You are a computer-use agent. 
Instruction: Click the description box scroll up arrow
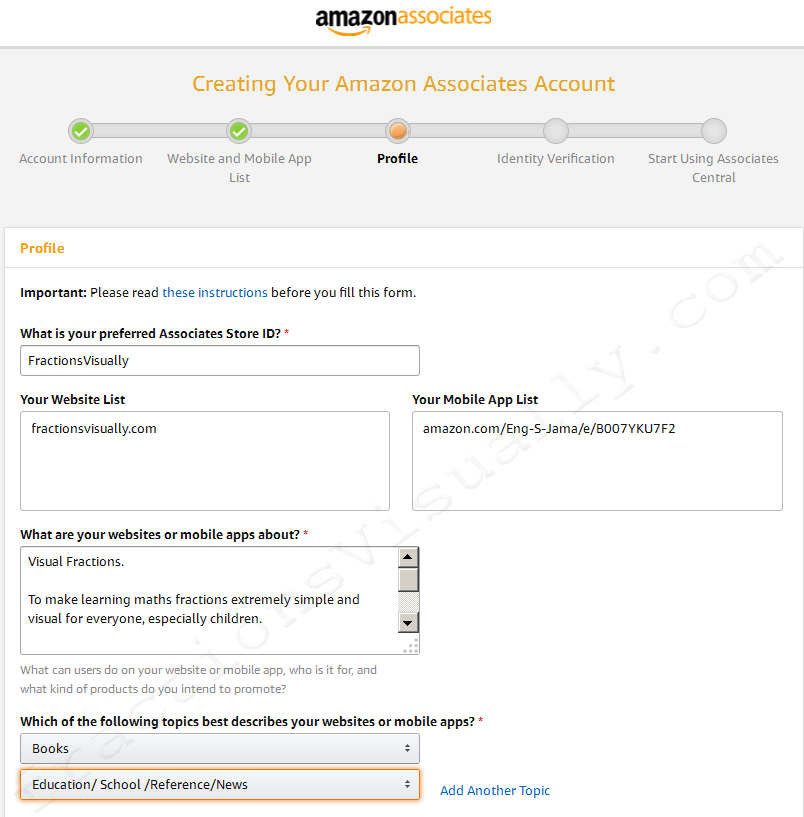click(408, 558)
